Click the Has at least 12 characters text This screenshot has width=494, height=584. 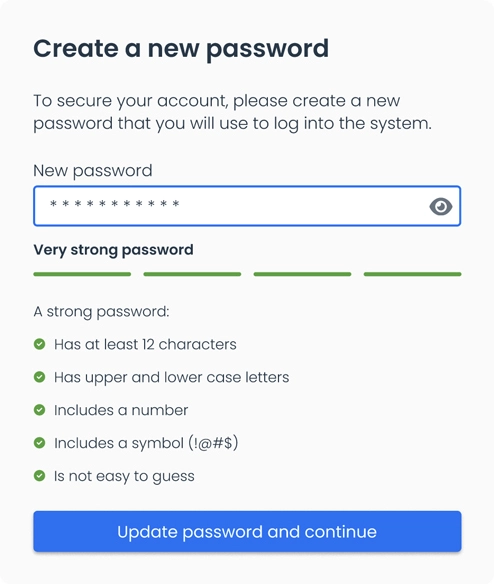pyautogui.click(x=145, y=345)
